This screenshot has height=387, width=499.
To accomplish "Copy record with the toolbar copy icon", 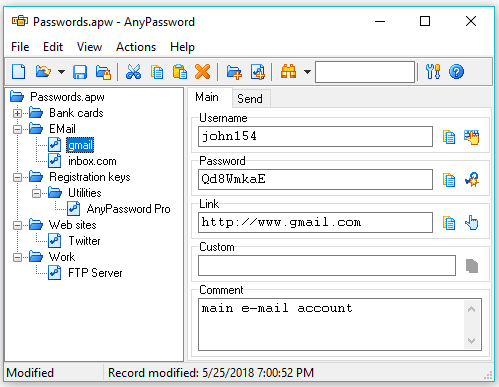I will (x=157, y=72).
